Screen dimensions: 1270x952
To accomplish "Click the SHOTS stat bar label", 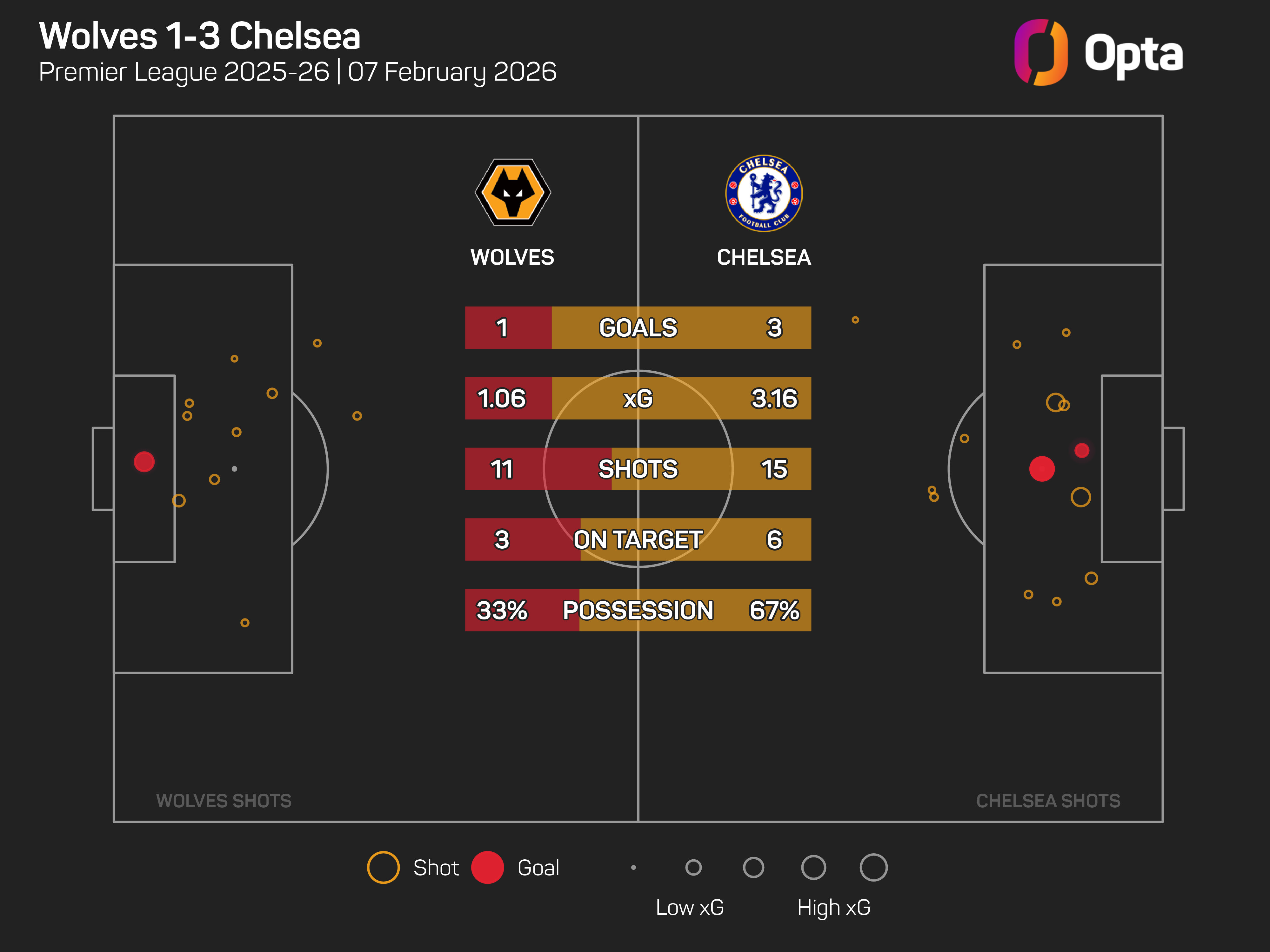I will (638, 469).
